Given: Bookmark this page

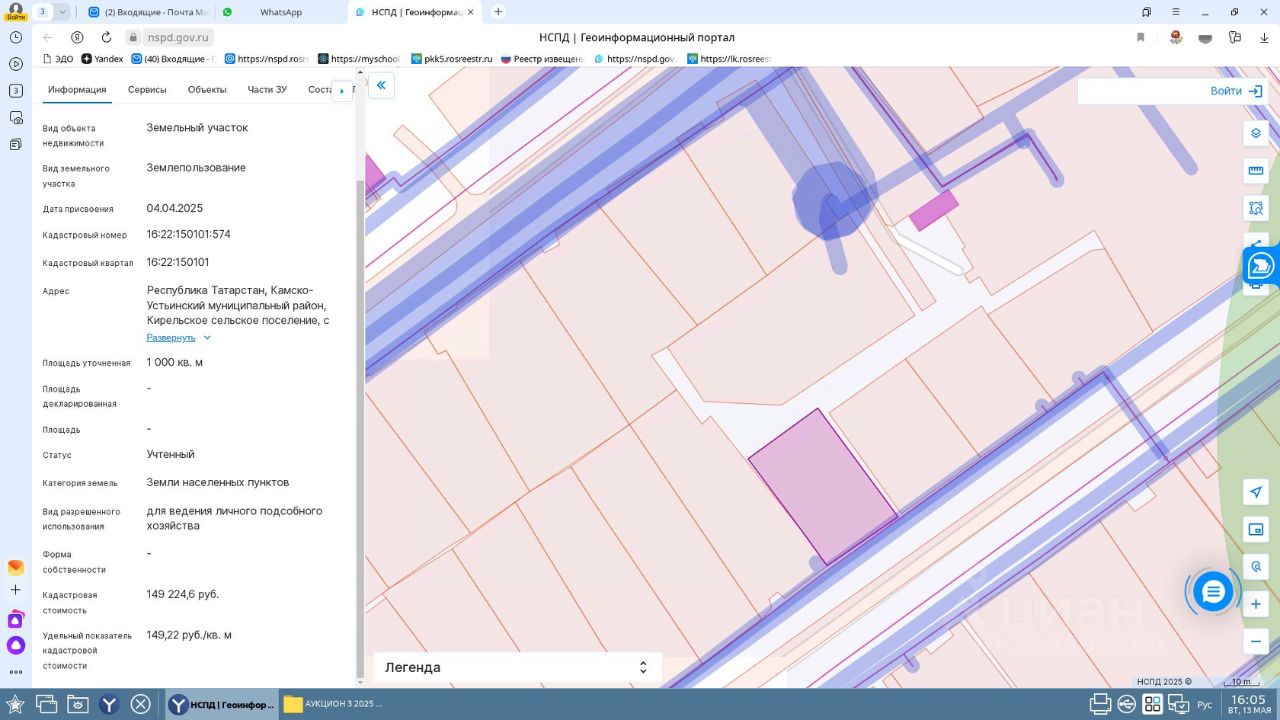Looking at the screenshot, I should (1140, 37).
